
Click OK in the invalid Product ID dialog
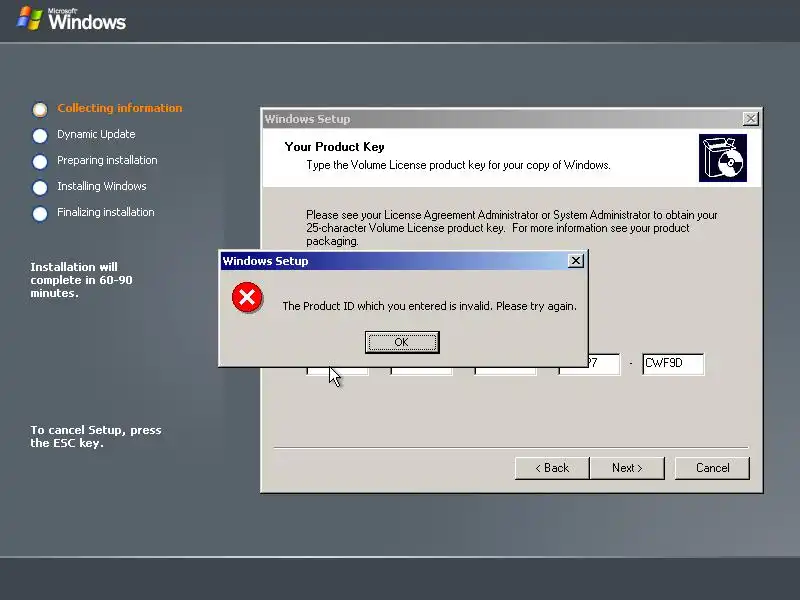pos(402,342)
